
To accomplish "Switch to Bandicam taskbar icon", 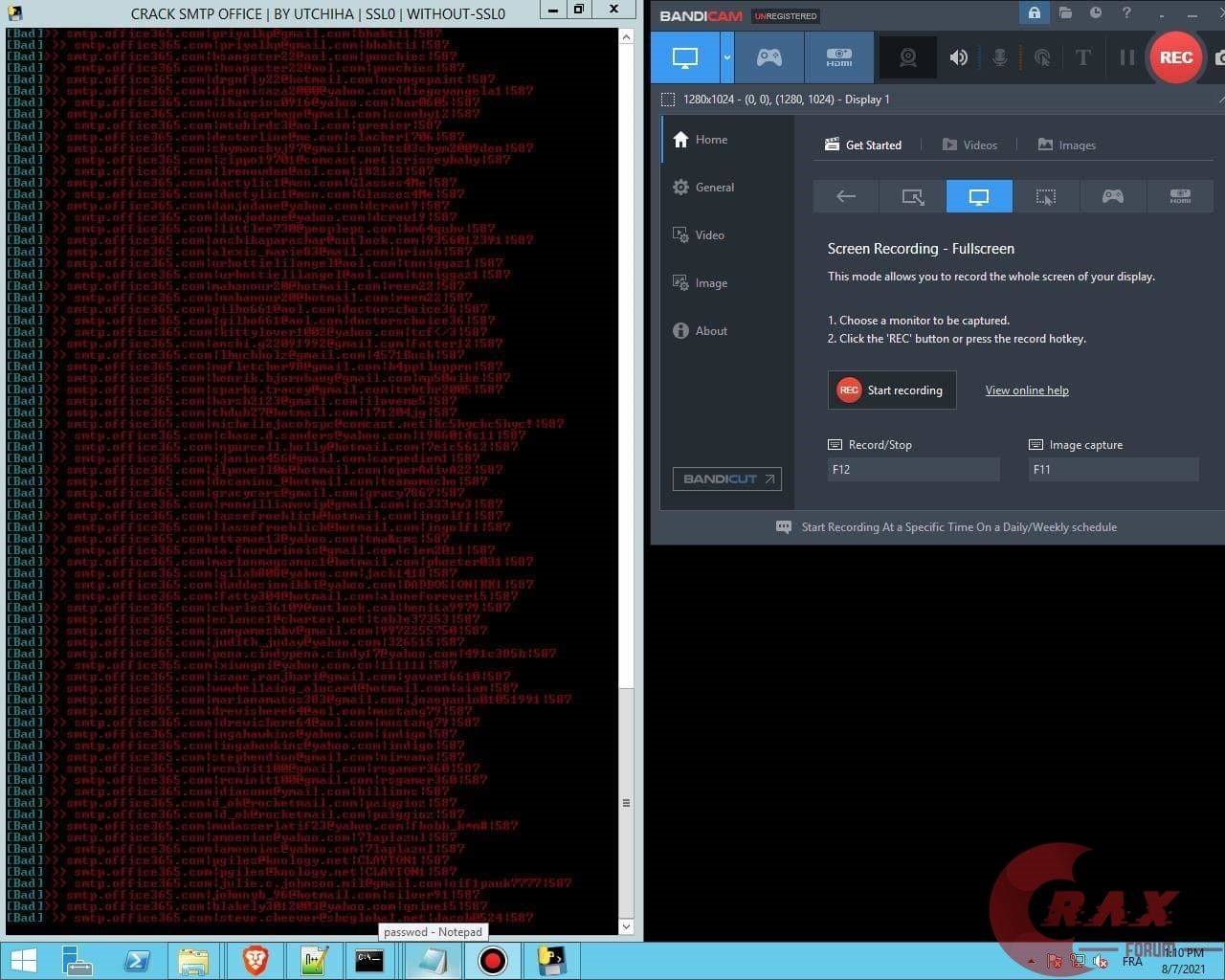I will pos(493,960).
